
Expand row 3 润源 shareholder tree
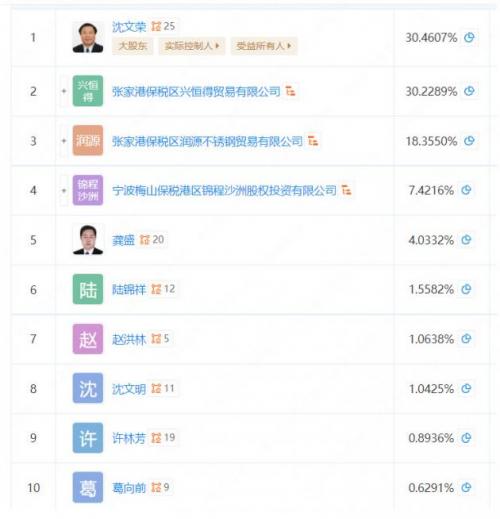(64, 141)
